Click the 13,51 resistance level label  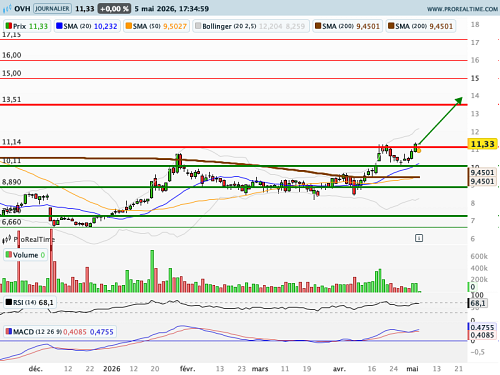point(12,99)
